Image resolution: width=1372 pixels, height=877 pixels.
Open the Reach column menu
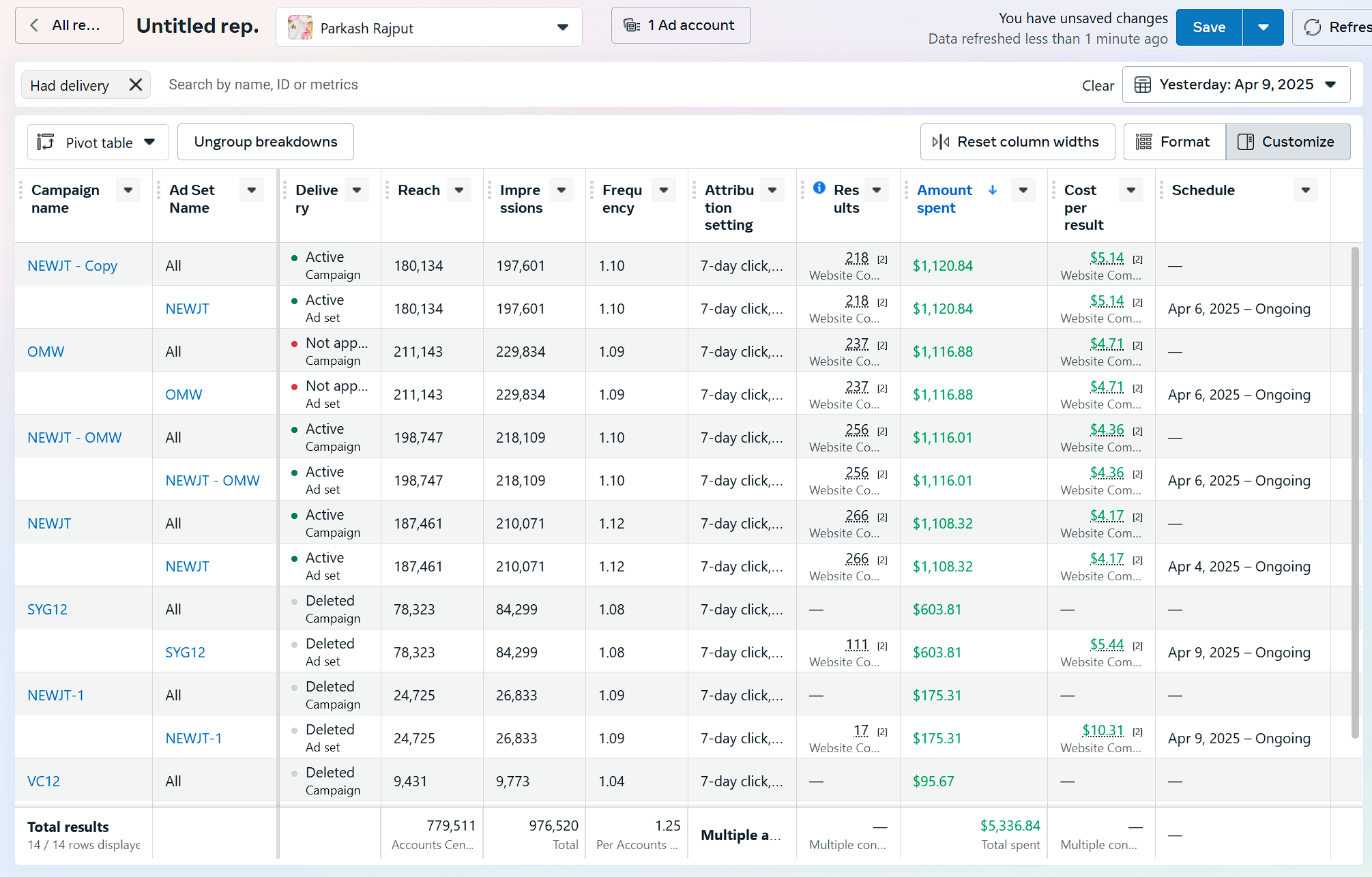(x=459, y=190)
